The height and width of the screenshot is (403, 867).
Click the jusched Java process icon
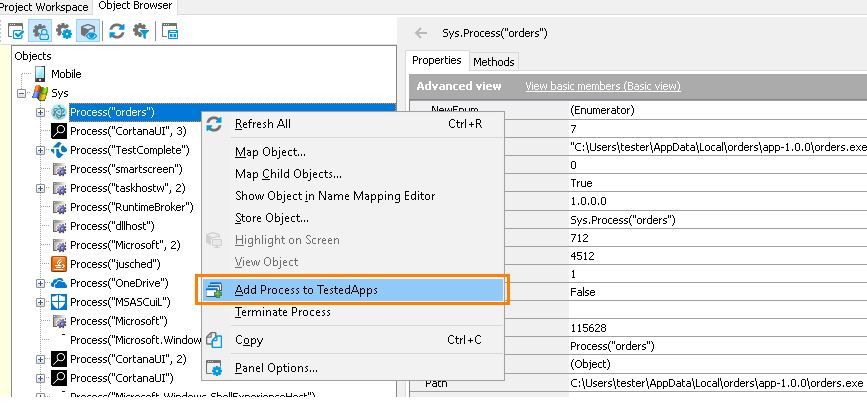[x=59, y=264]
